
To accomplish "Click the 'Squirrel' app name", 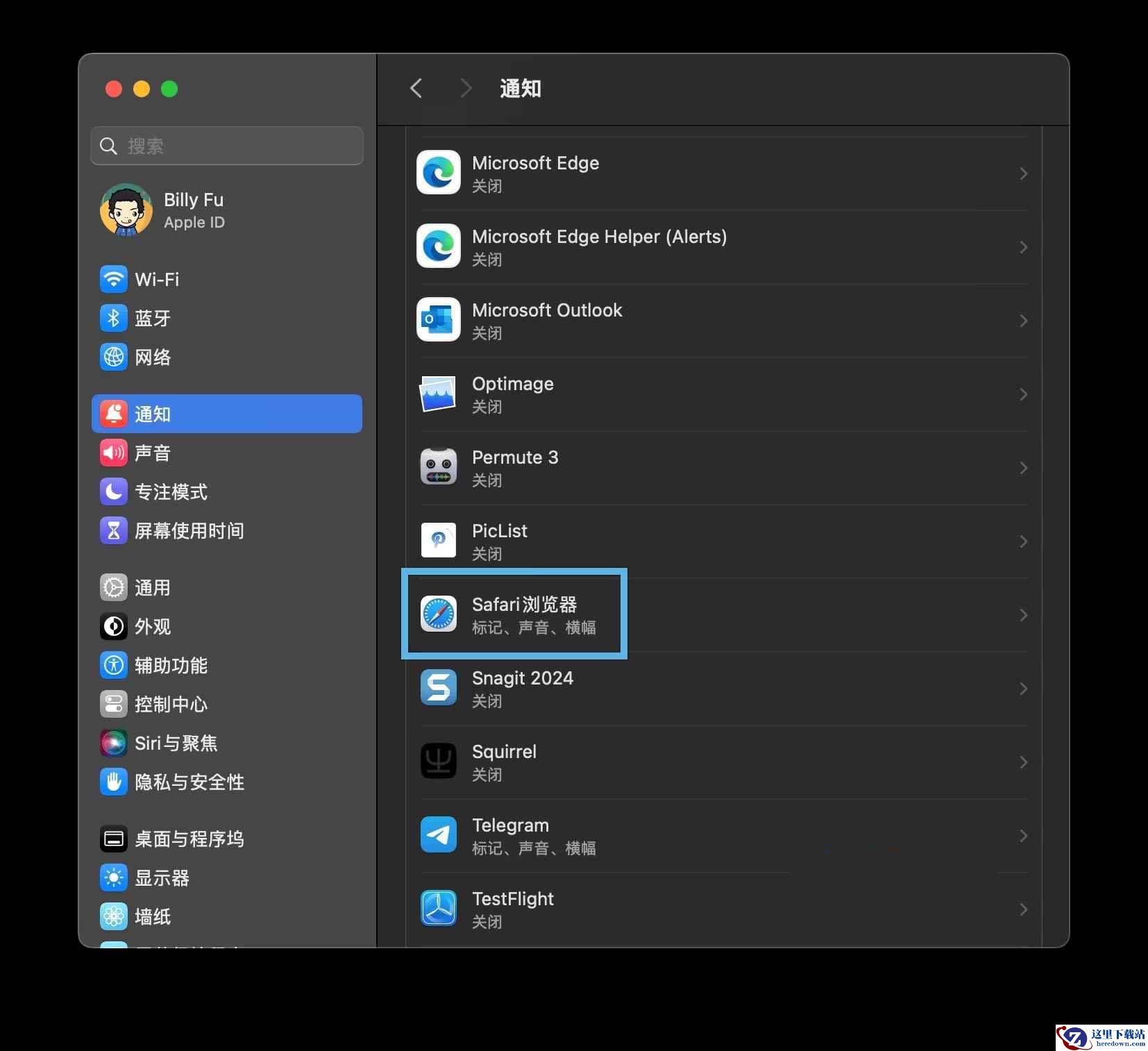I will (504, 752).
